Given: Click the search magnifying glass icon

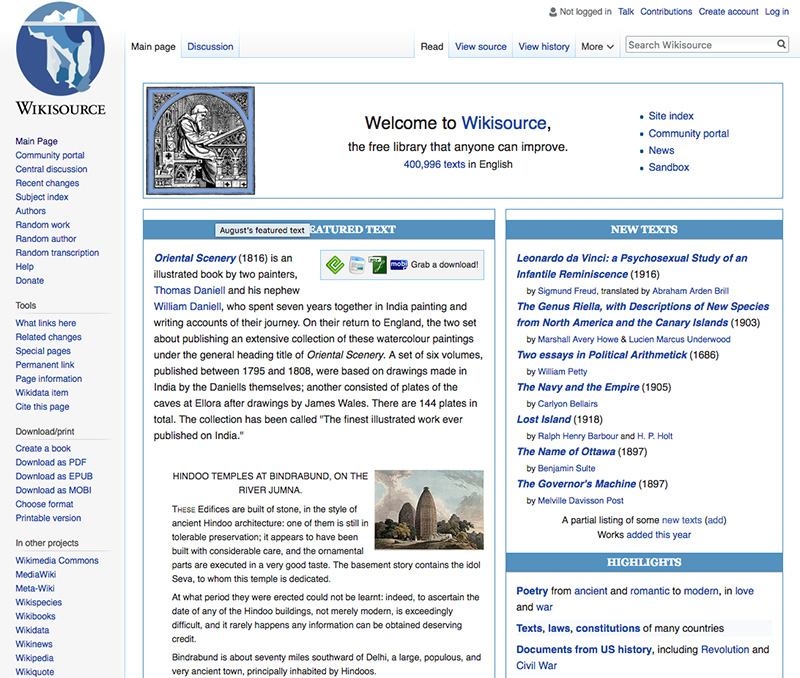Looking at the screenshot, I should pyautogui.click(x=782, y=45).
